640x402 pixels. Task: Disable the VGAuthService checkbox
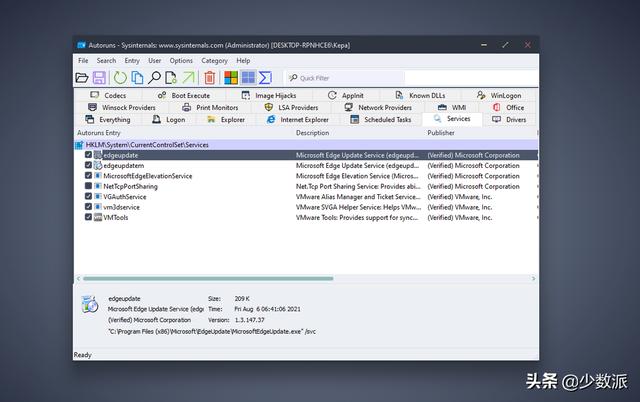tap(88, 196)
